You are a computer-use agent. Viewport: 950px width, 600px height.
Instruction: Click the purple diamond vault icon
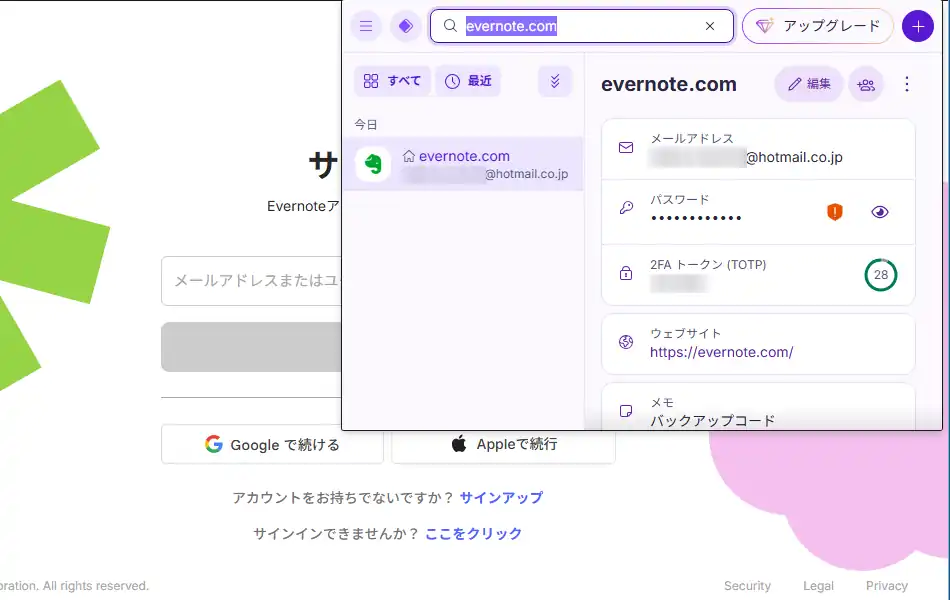405,26
